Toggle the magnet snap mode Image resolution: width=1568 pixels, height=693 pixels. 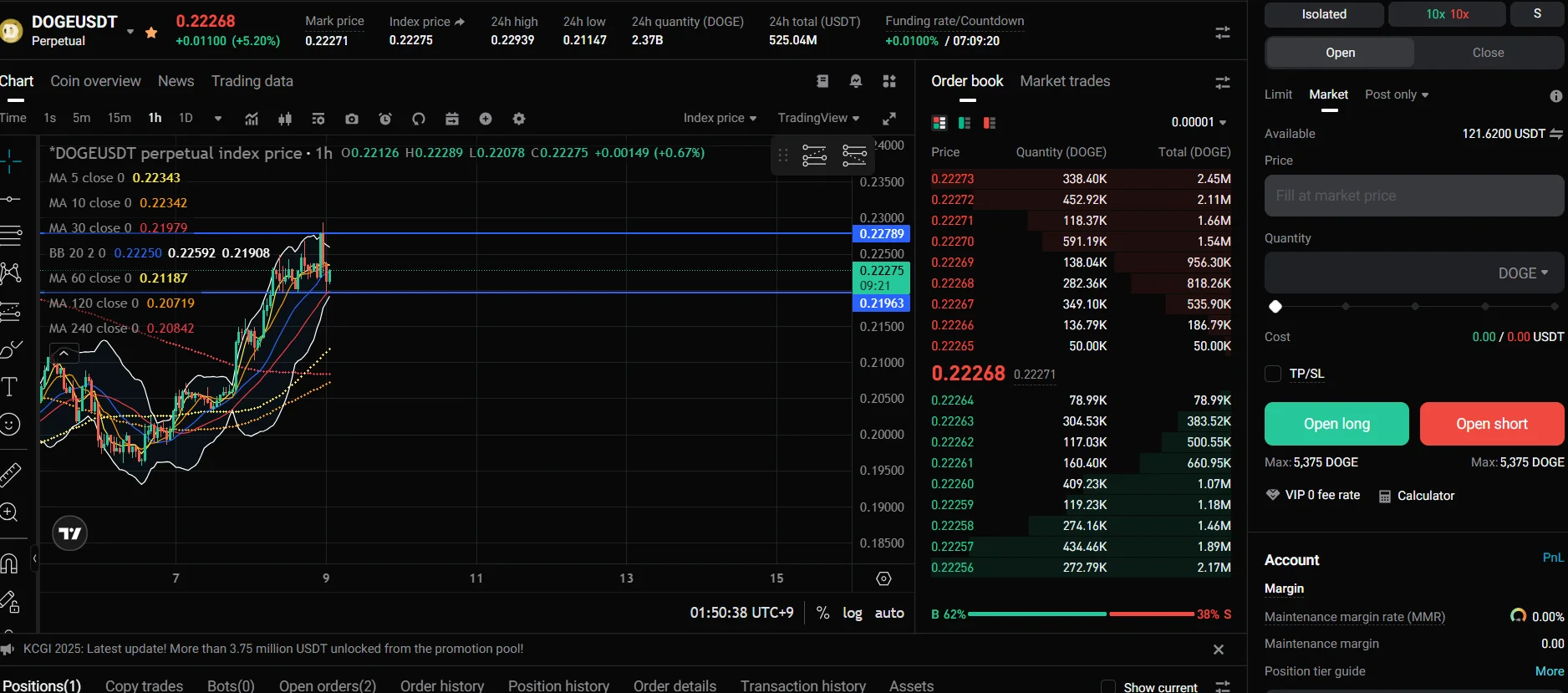click(x=9, y=564)
